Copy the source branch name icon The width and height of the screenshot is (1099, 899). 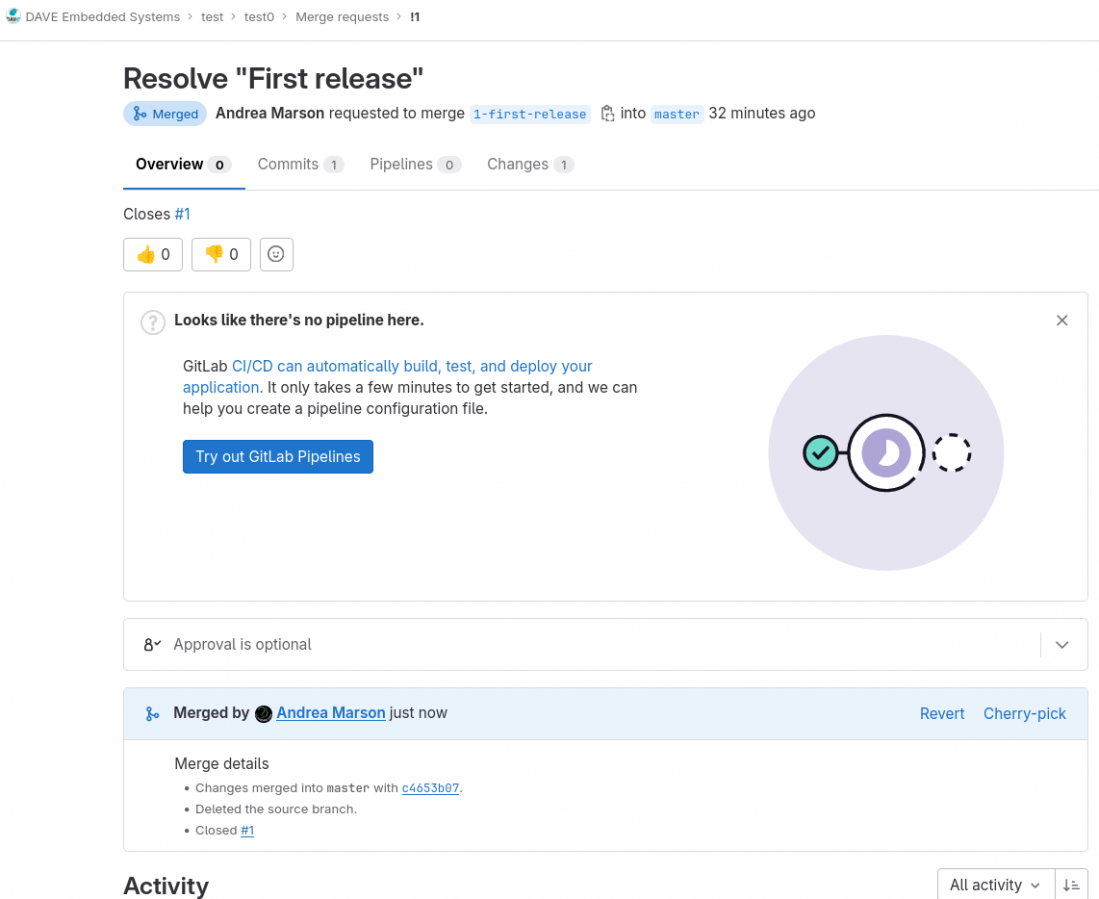607,114
